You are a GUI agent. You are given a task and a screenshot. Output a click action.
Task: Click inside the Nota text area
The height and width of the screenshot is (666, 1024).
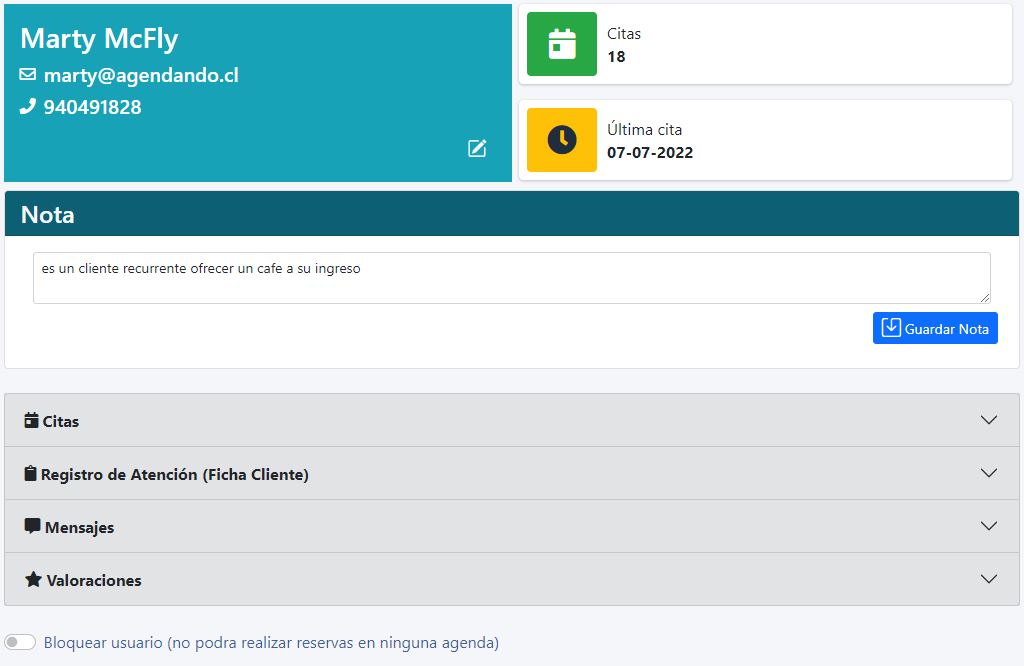point(511,278)
